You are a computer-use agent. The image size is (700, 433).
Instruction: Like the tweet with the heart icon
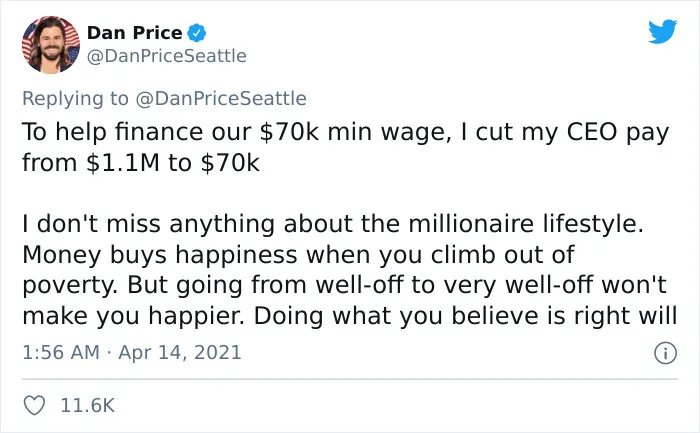coord(34,405)
